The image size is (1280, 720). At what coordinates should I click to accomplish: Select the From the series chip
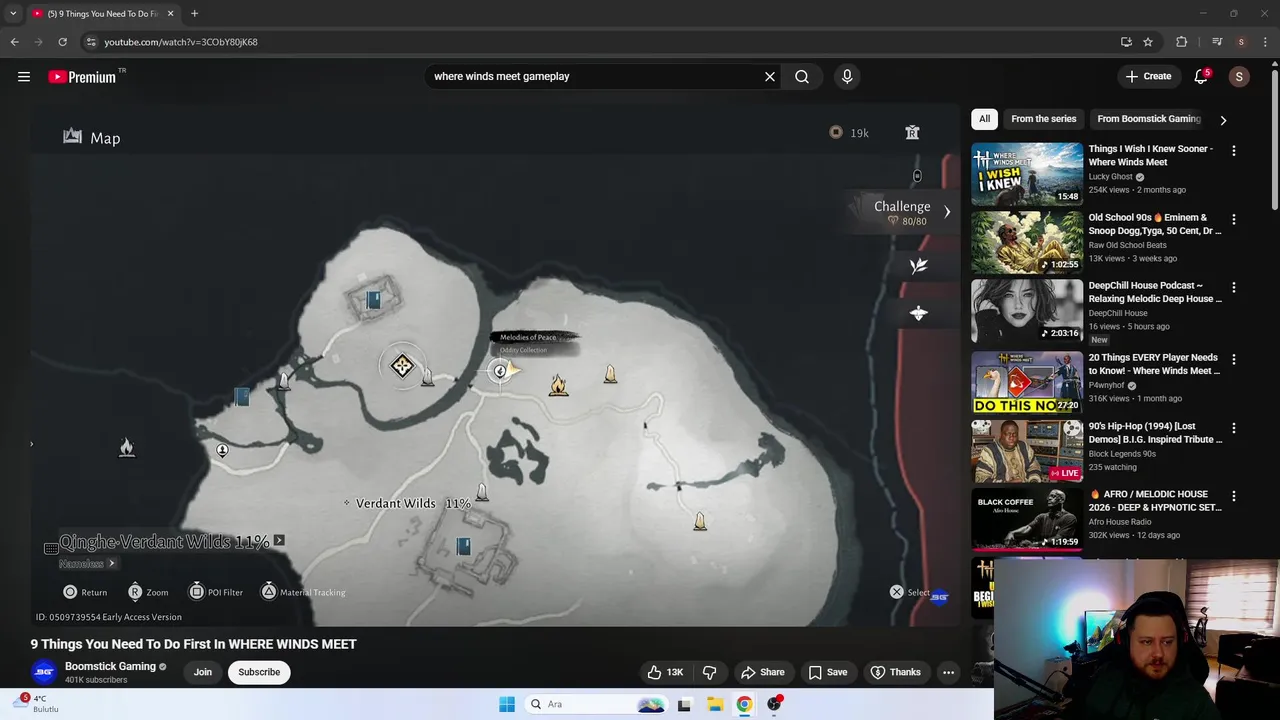click(1043, 119)
